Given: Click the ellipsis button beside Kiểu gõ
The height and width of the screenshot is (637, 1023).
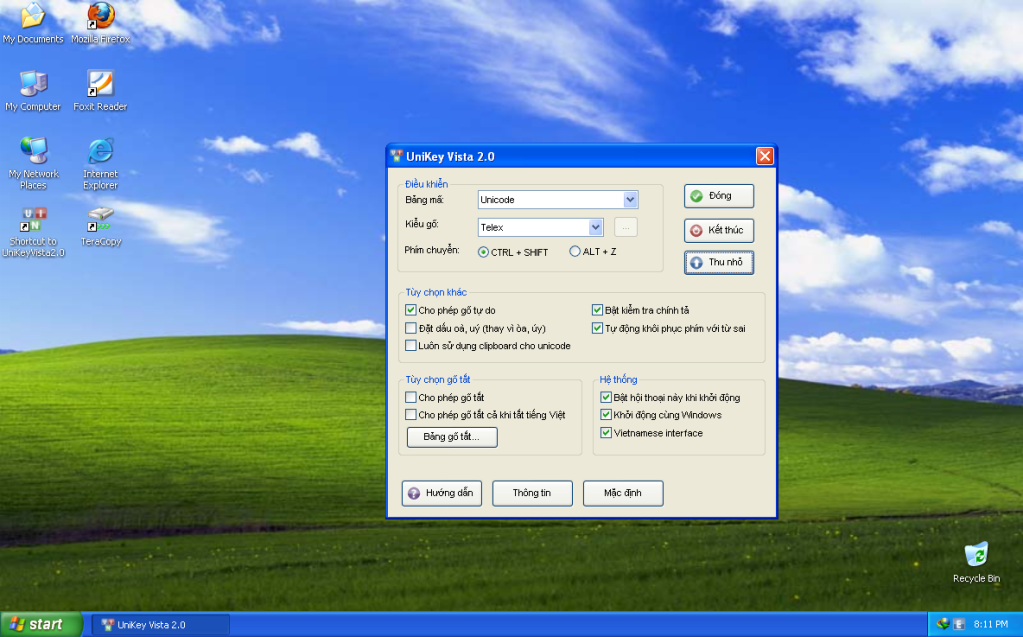Looking at the screenshot, I should pyautogui.click(x=626, y=227).
